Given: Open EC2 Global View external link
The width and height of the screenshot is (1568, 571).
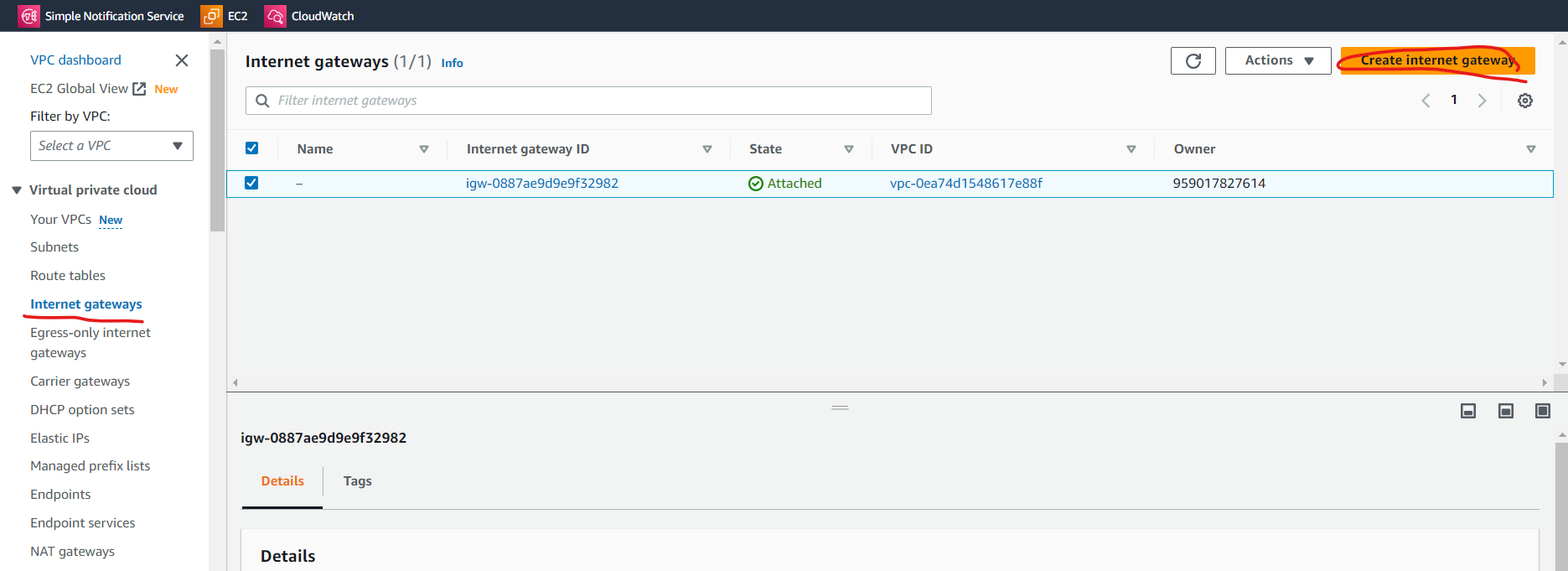Looking at the screenshot, I should click(x=88, y=89).
